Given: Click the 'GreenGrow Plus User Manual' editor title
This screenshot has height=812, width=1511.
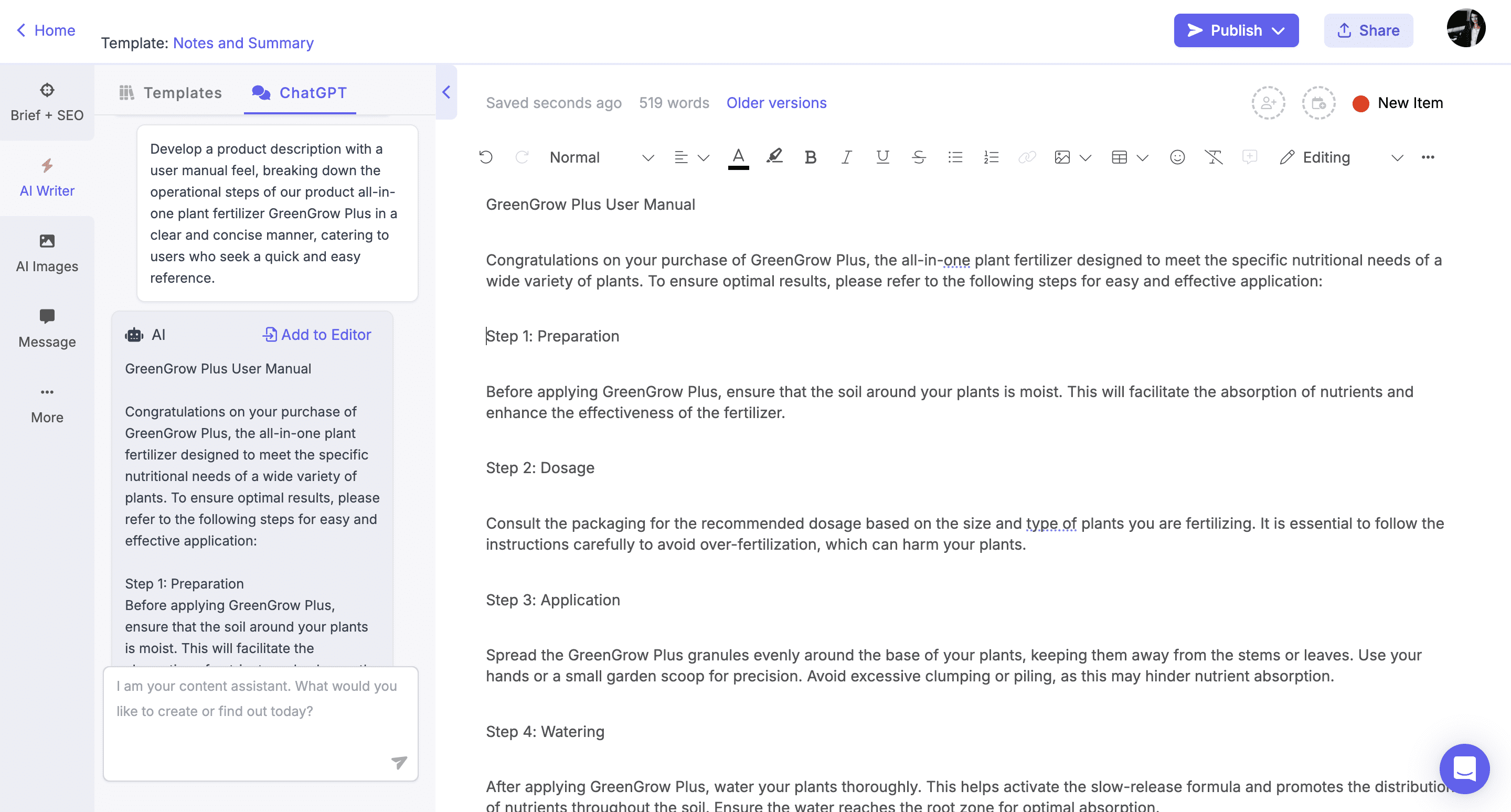Looking at the screenshot, I should pyautogui.click(x=591, y=205).
